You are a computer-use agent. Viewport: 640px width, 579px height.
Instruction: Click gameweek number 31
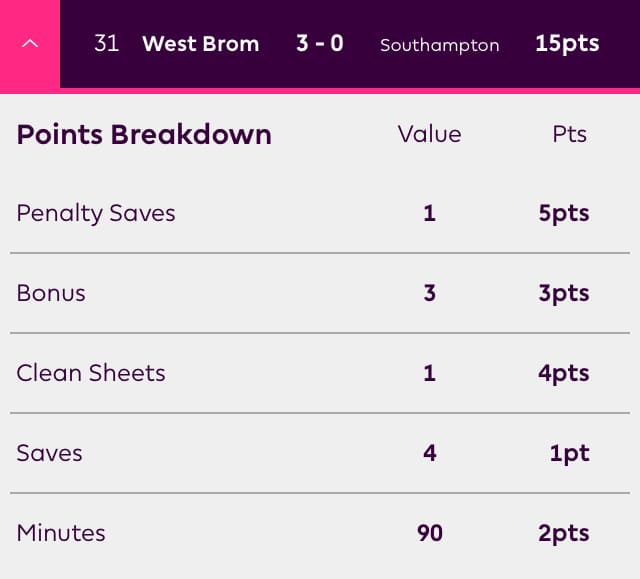106,44
